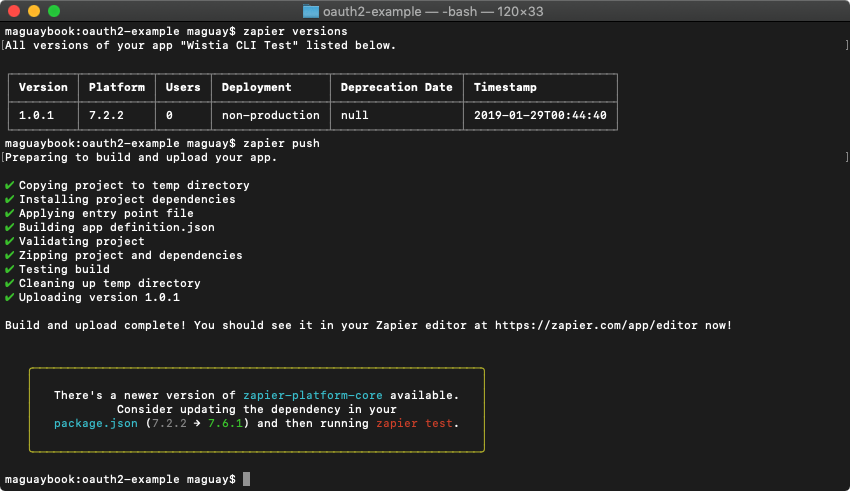Click the green zoom window button
The image size is (850, 491).
point(54,11)
